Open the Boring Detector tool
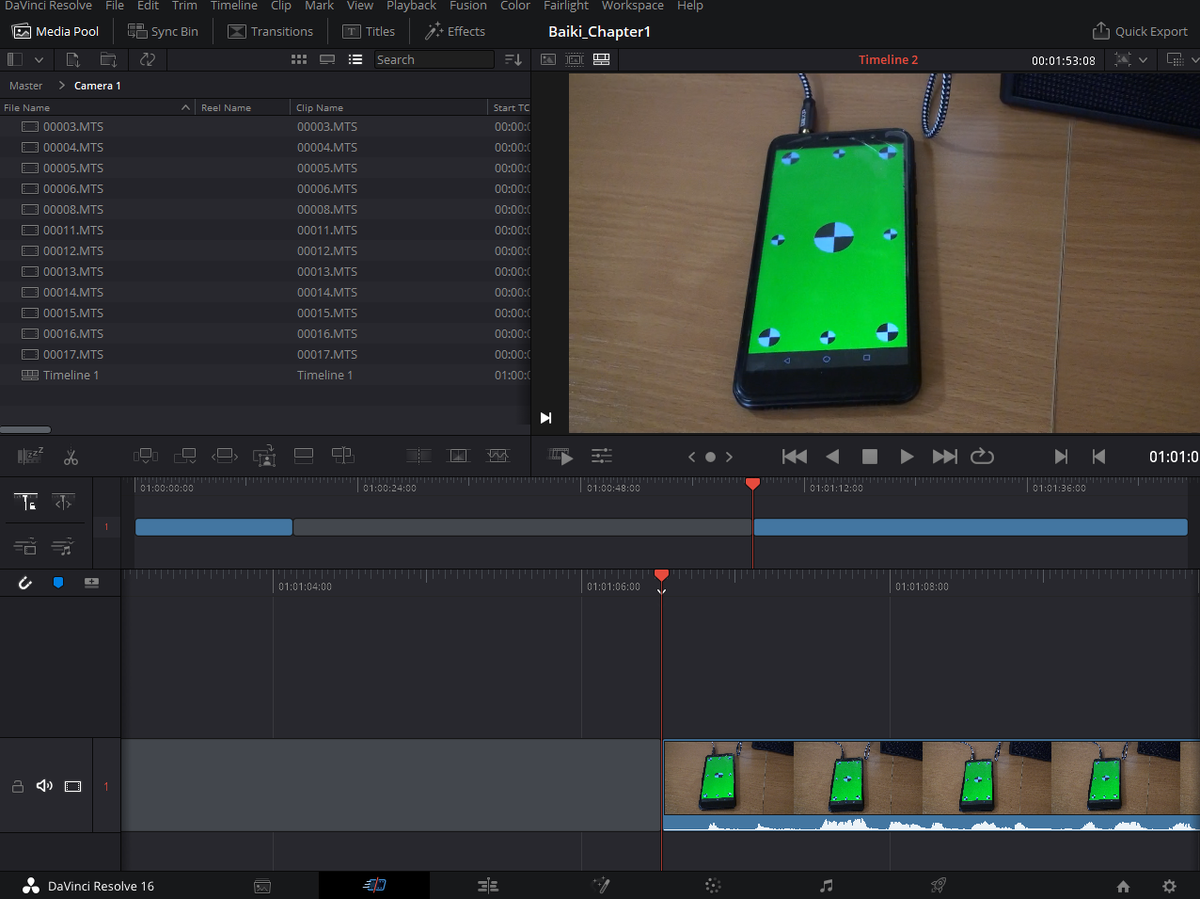 (31, 456)
